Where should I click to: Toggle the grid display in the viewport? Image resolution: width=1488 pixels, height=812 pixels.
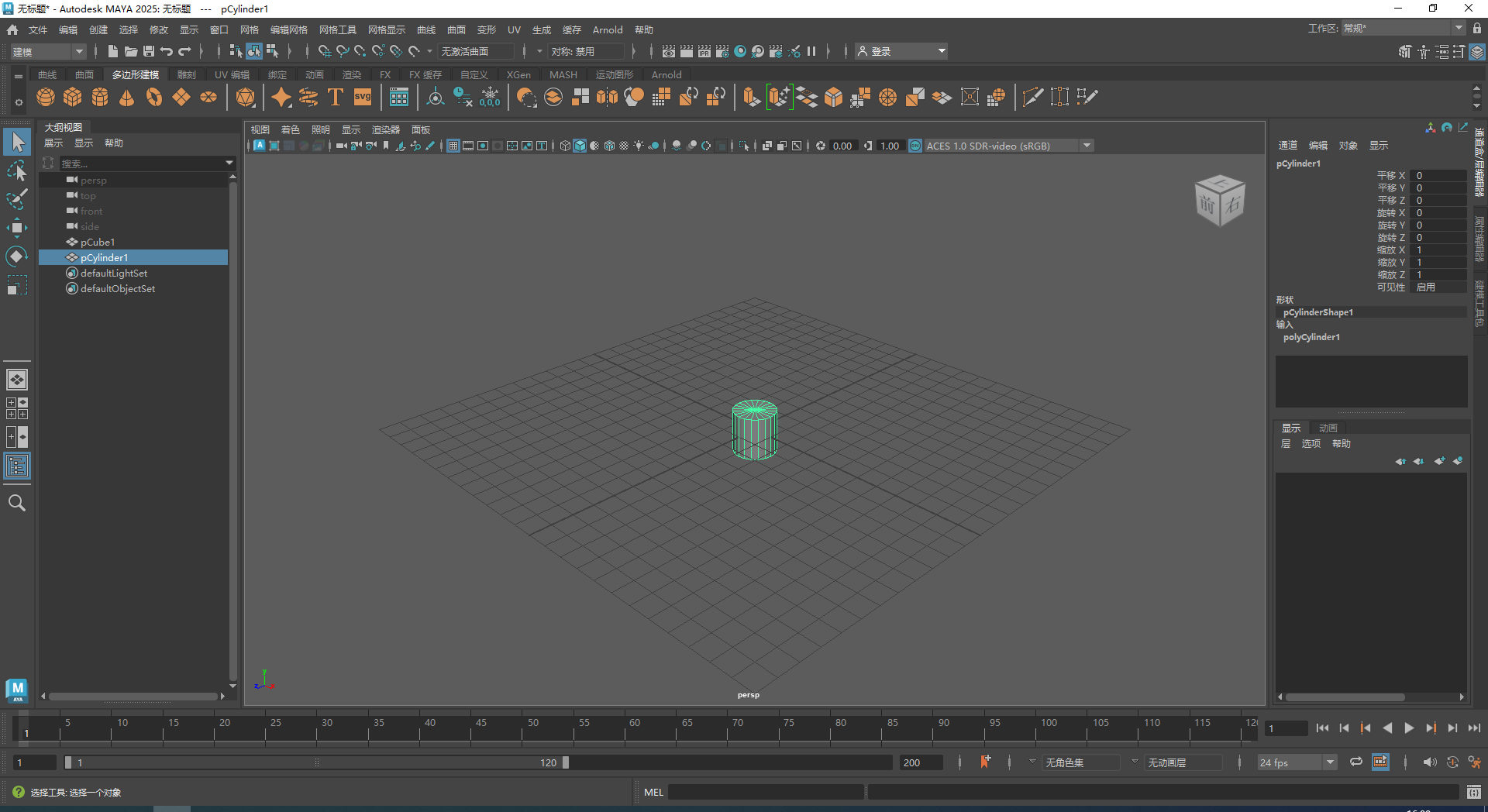(453, 146)
